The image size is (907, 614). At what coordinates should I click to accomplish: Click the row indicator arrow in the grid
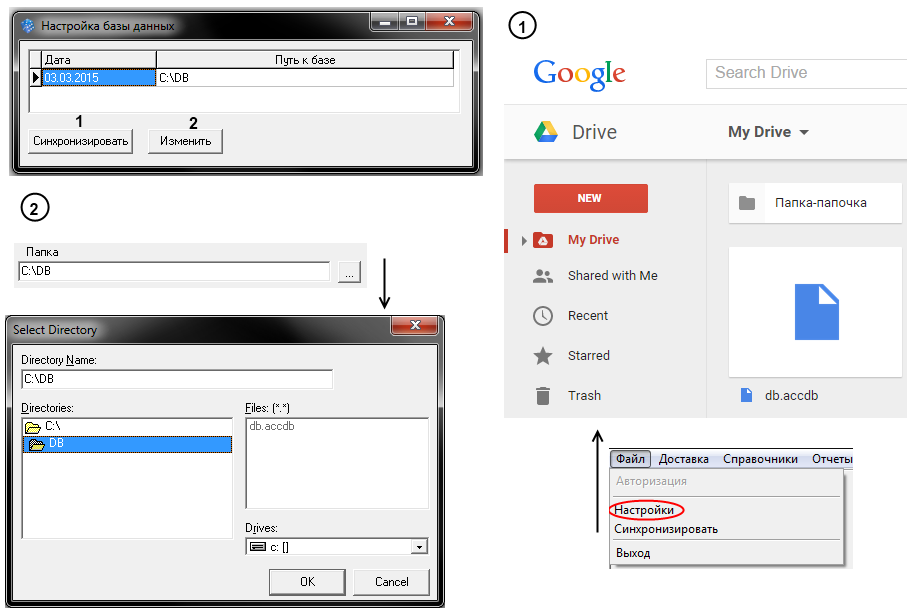pos(35,78)
